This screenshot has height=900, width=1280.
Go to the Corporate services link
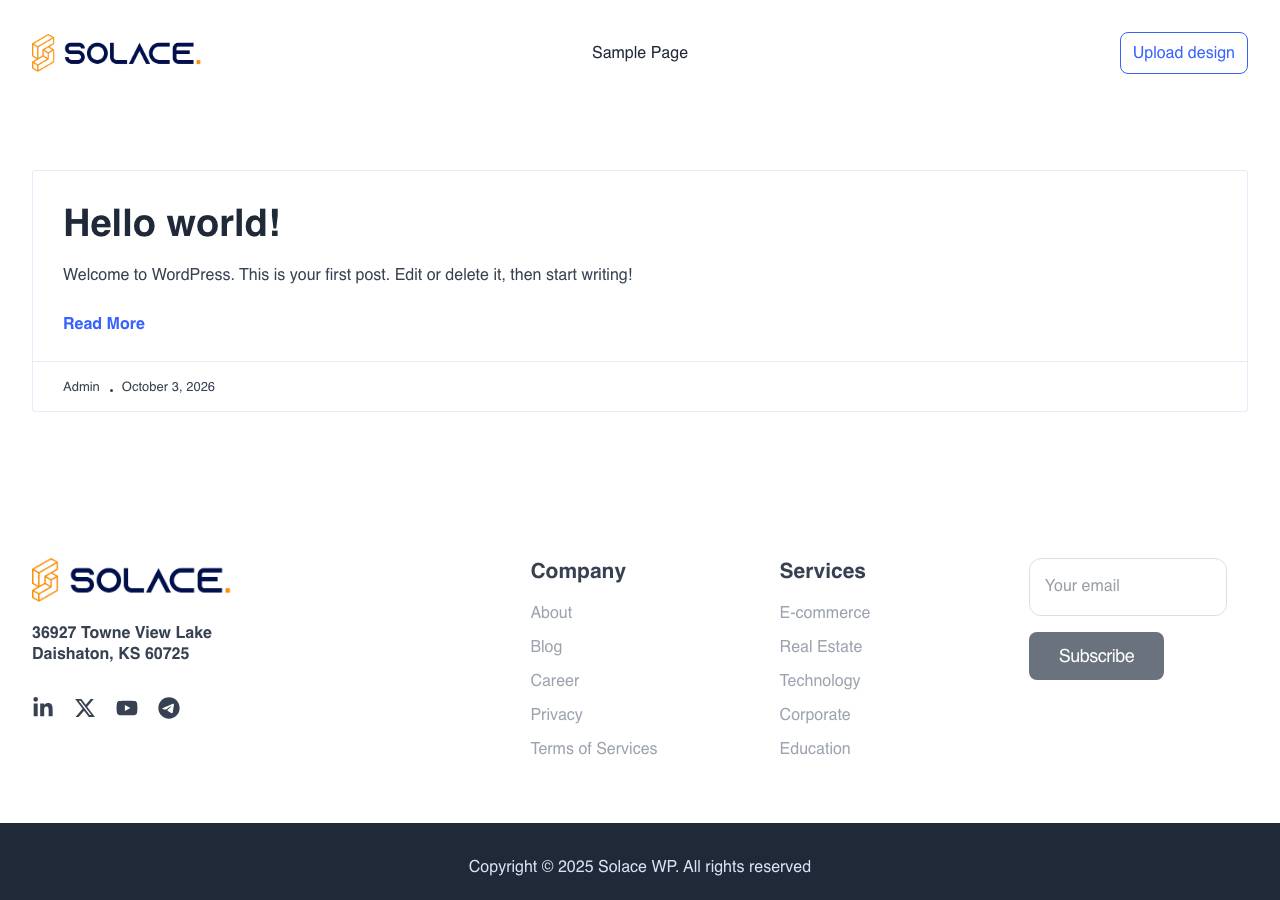coord(815,715)
